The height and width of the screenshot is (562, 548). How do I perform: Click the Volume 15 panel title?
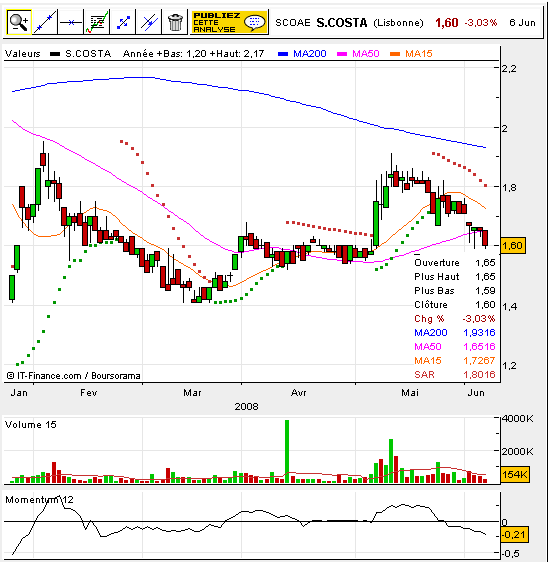click(x=31, y=425)
